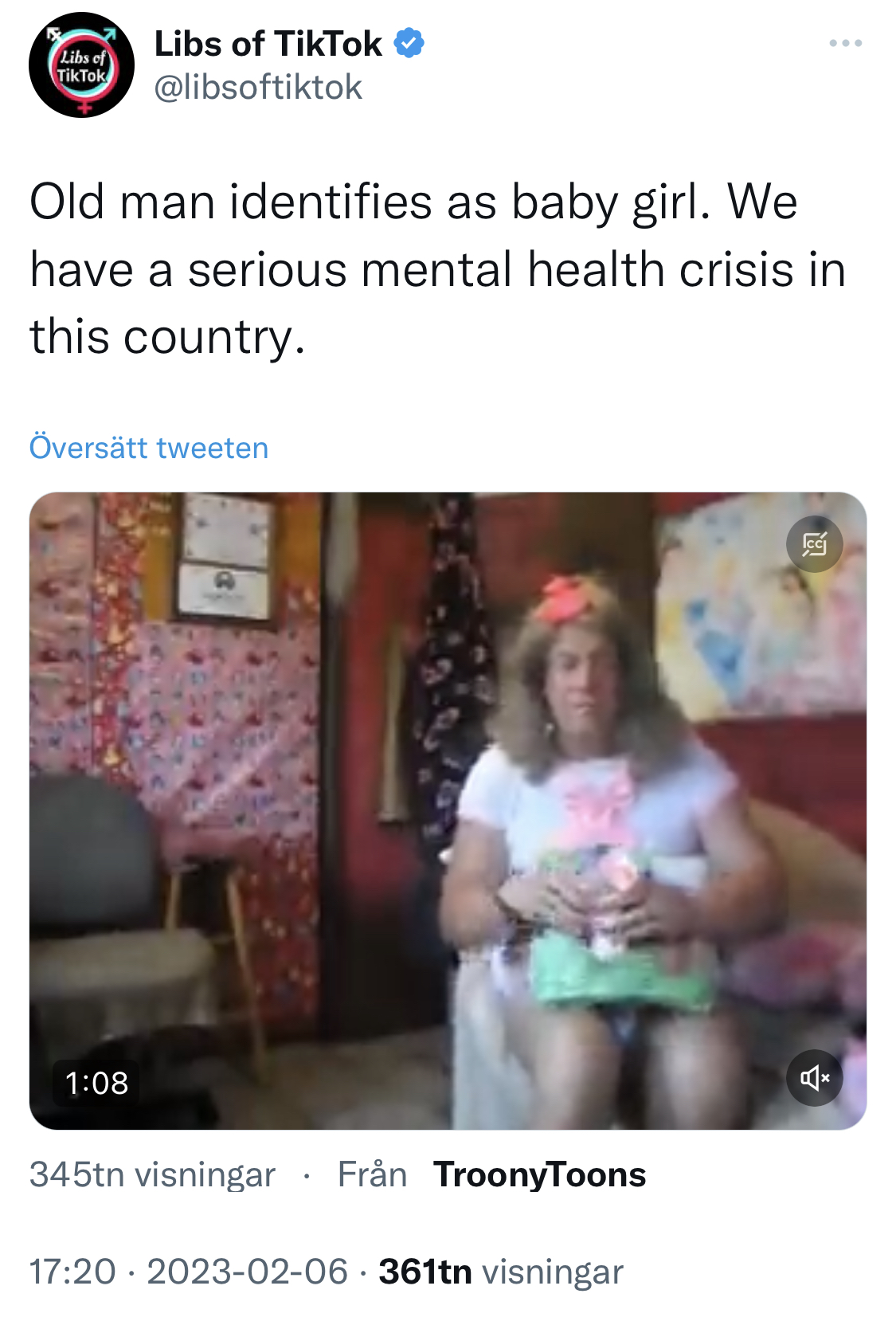Click the 2023-02-06 post date
Image resolution: width=896 pixels, height=1321 pixels.
click(247, 1272)
